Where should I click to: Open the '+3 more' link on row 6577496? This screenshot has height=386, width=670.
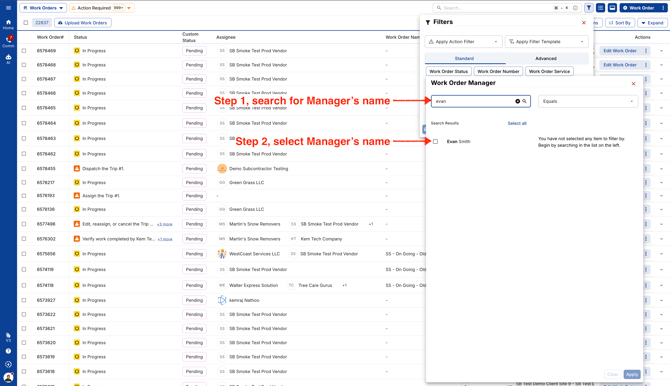(x=165, y=224)
